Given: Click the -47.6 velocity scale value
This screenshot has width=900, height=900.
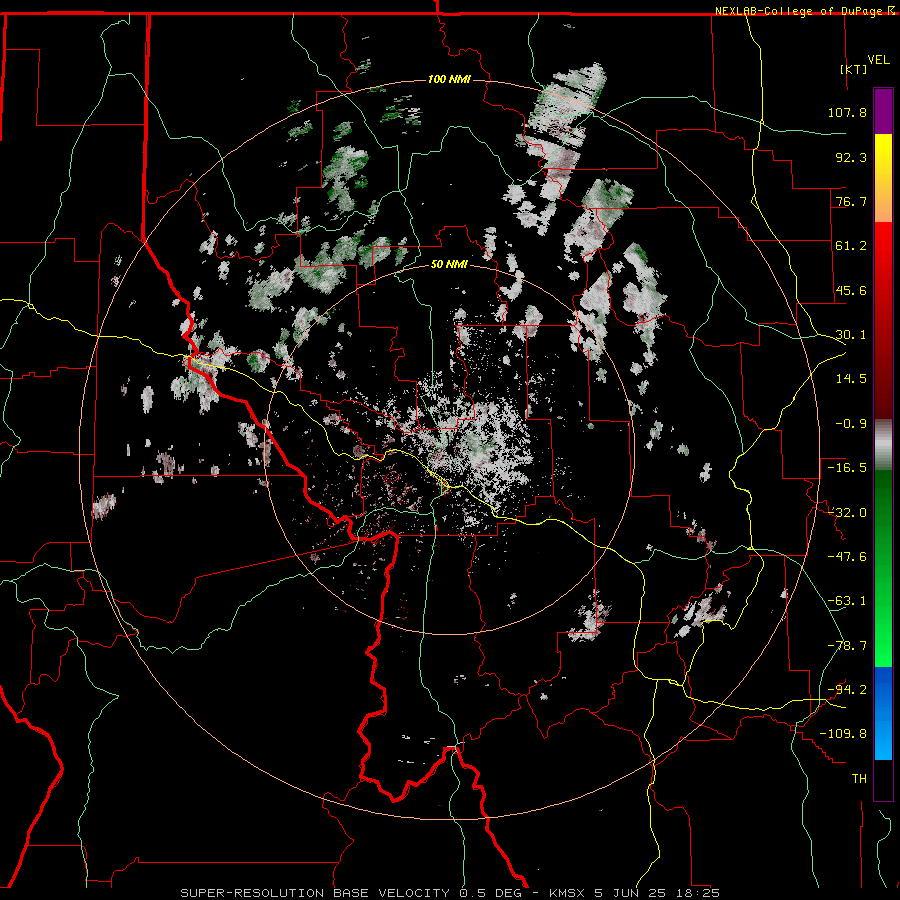Looking at the screenshot, I should point(847,557).
